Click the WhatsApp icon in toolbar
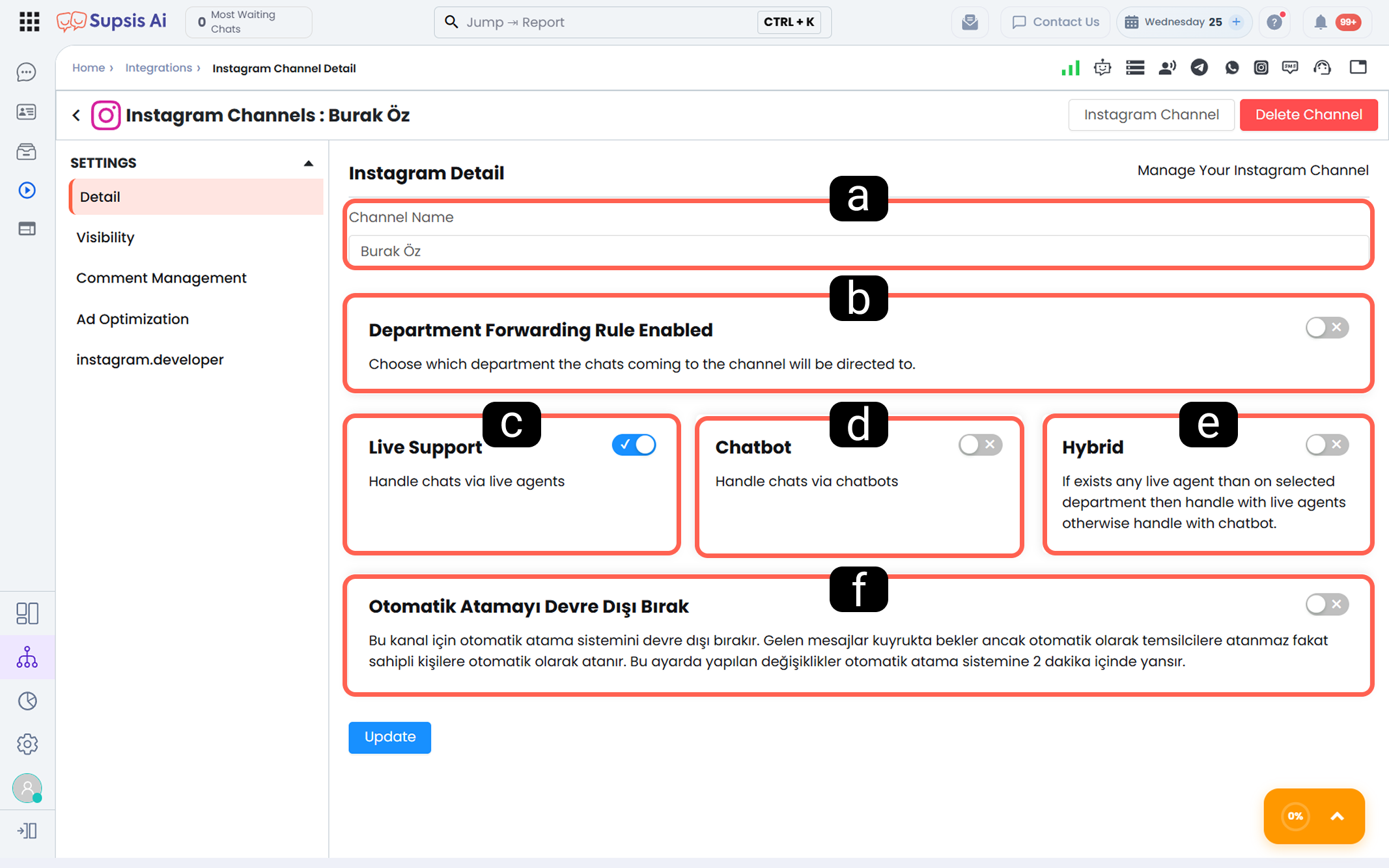Viewport: 1389px width, 868px height. [1231, 68]
